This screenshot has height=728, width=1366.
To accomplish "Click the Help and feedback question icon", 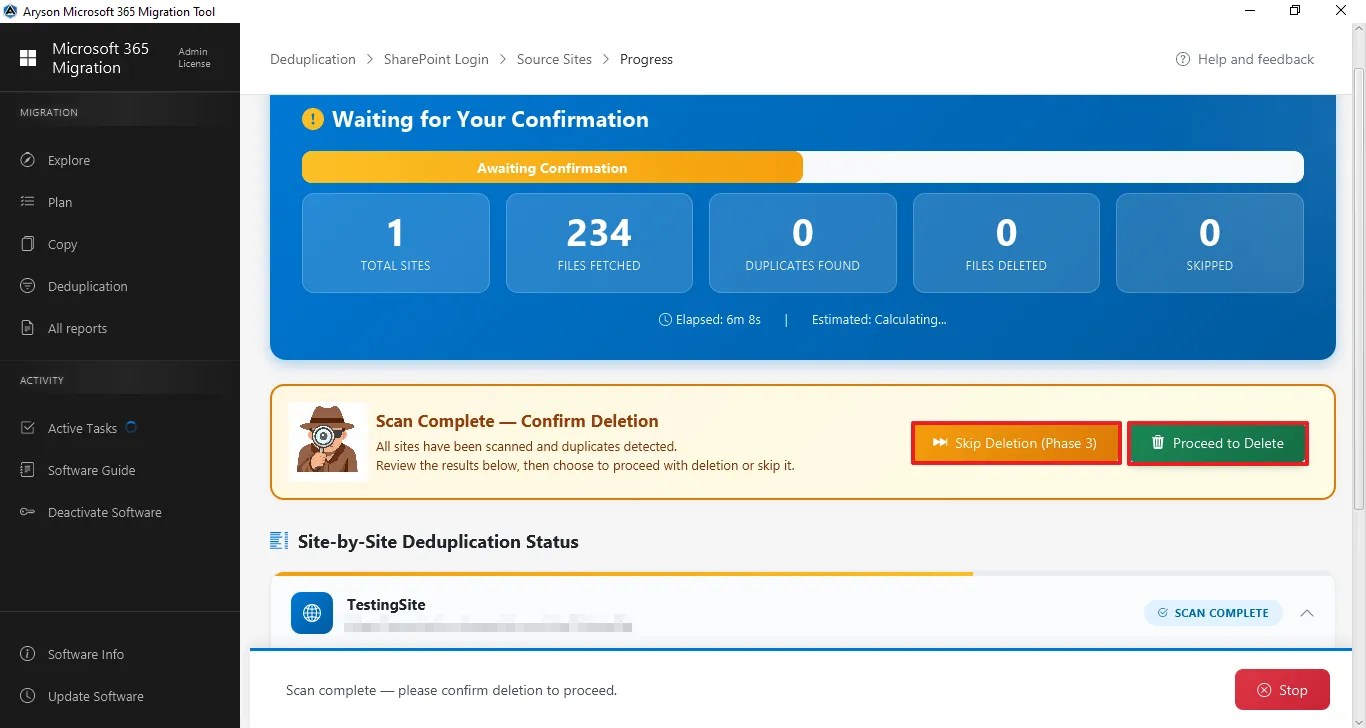I will tap(1183, 59).
